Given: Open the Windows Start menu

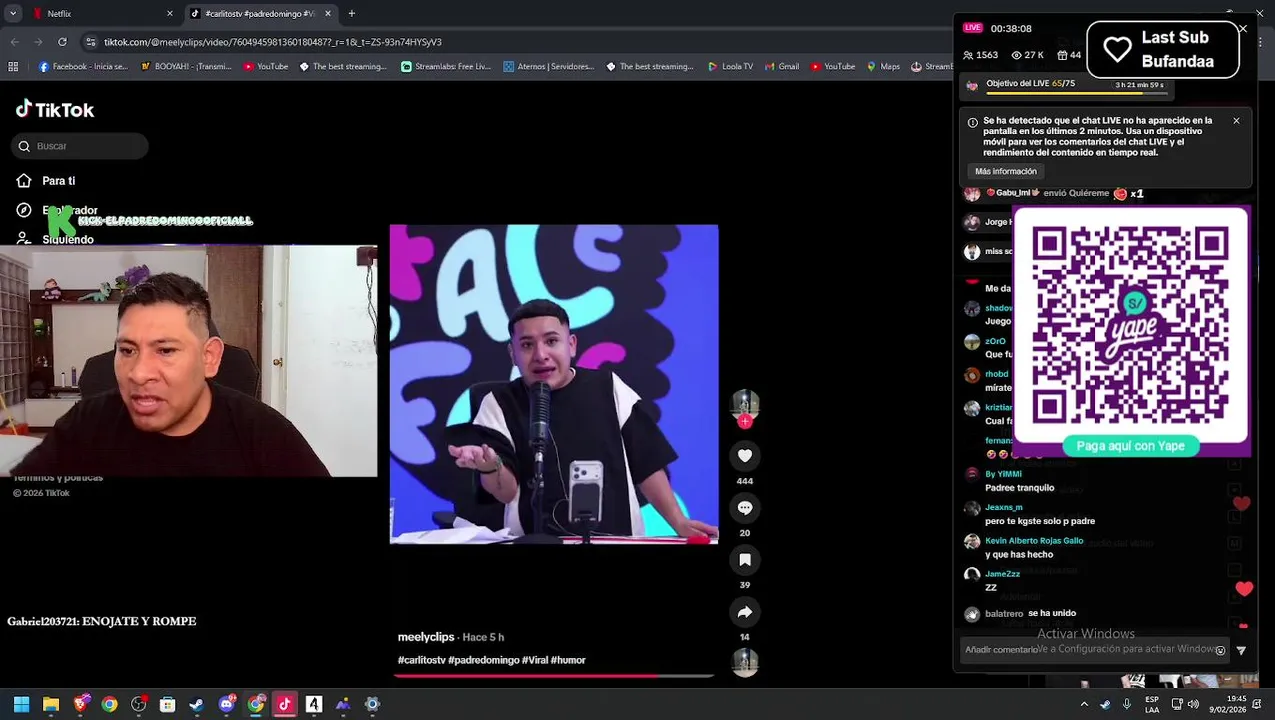Looking at the screenshot, I should click(x=21, y=704).
